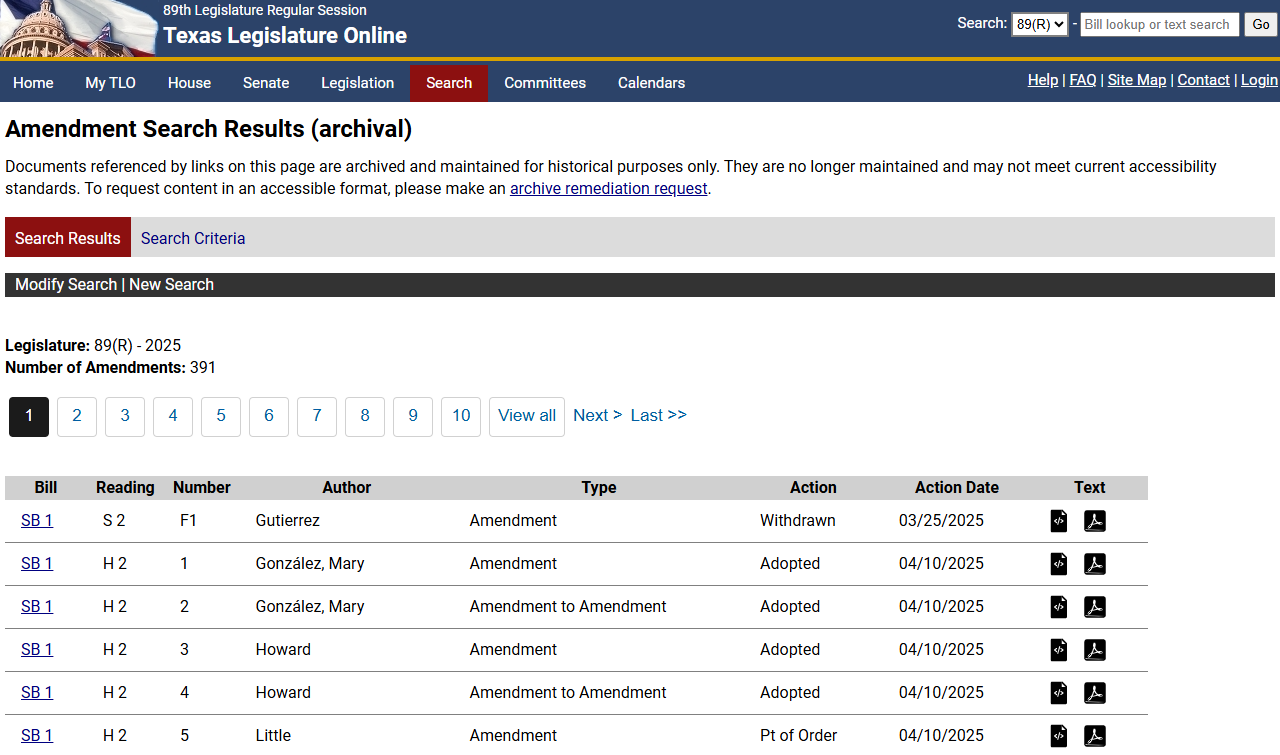Open PDF for Howard's amendment to amendment 4

click(1095, 693)
